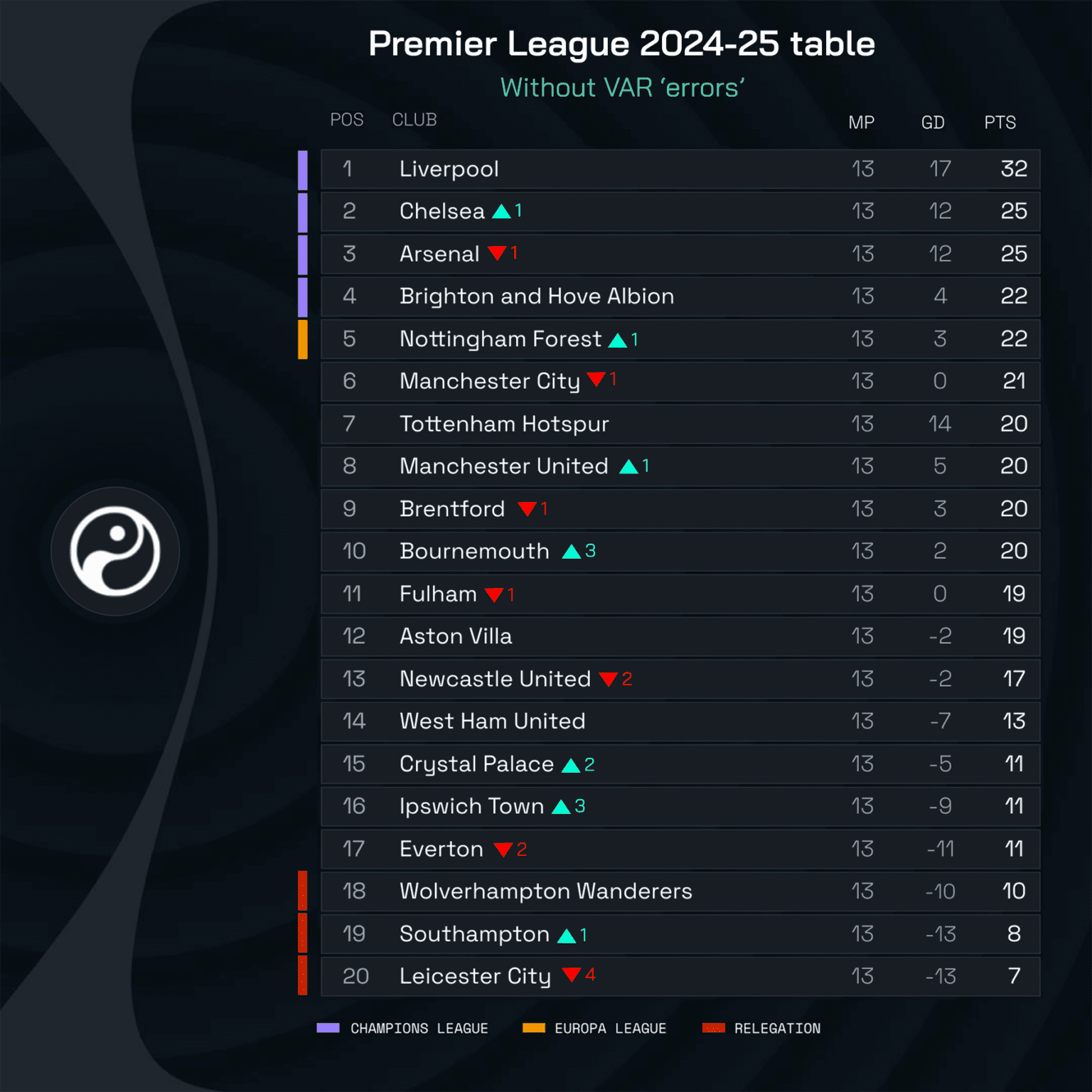
Task: Click Newcastle United's red down arrow
Action: [608, 679]
